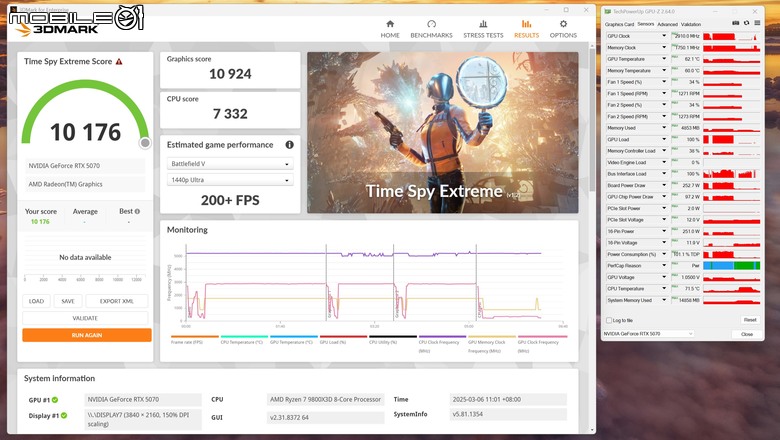Click the CPU score value 7 332
Image resolution: width=780 pixels, height=440 pixels.
[230, 114]
